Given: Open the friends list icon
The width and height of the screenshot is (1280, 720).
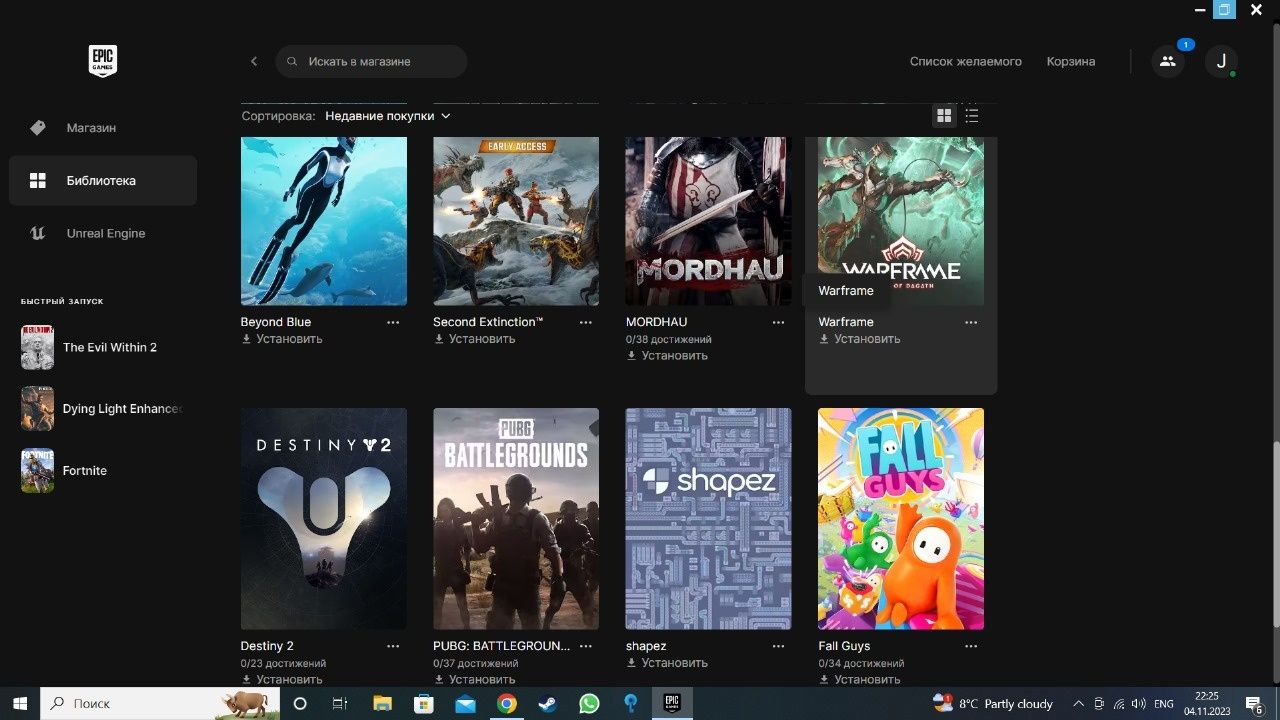Looking at the screenshot, I should point(1168,61).
